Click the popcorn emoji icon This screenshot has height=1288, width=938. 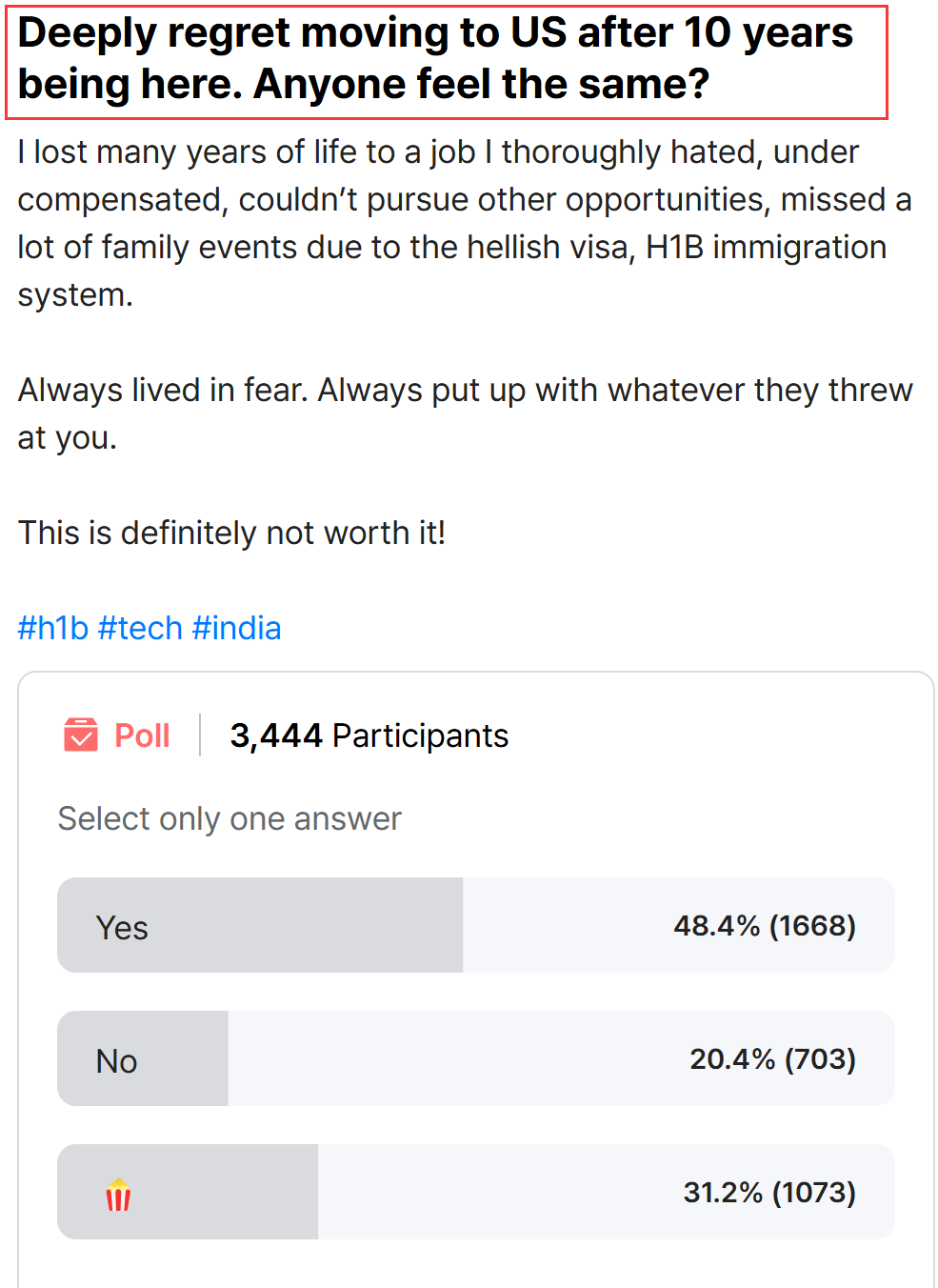click(118, 1194)
